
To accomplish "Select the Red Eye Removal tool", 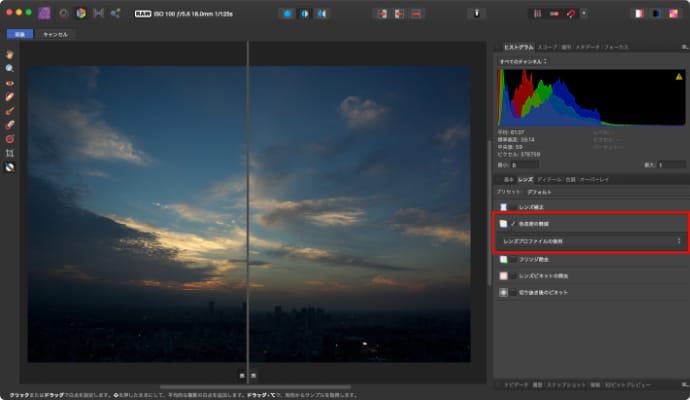I will tap(10, 82).
